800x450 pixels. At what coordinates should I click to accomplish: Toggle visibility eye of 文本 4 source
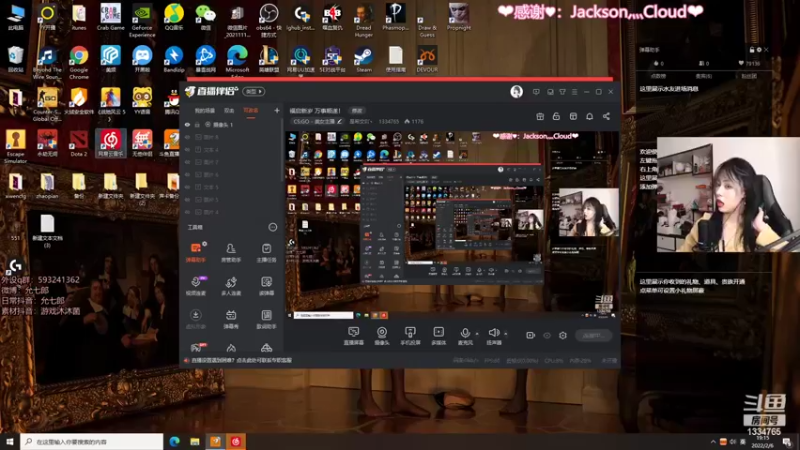click(x=187, y=149)
